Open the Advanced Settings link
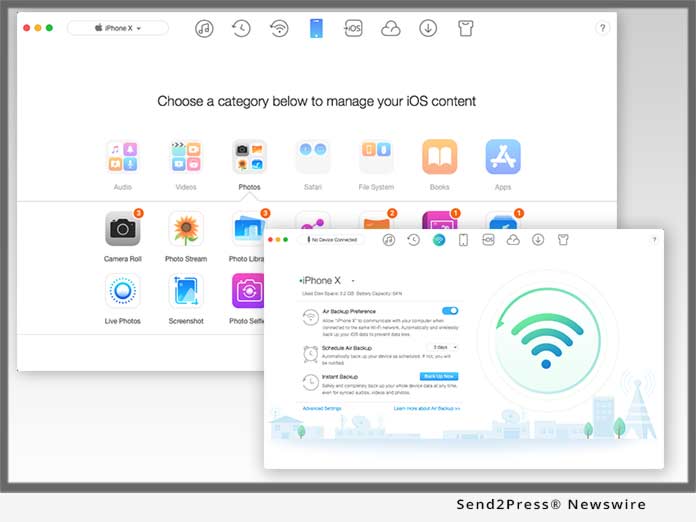 coord(322,409)
